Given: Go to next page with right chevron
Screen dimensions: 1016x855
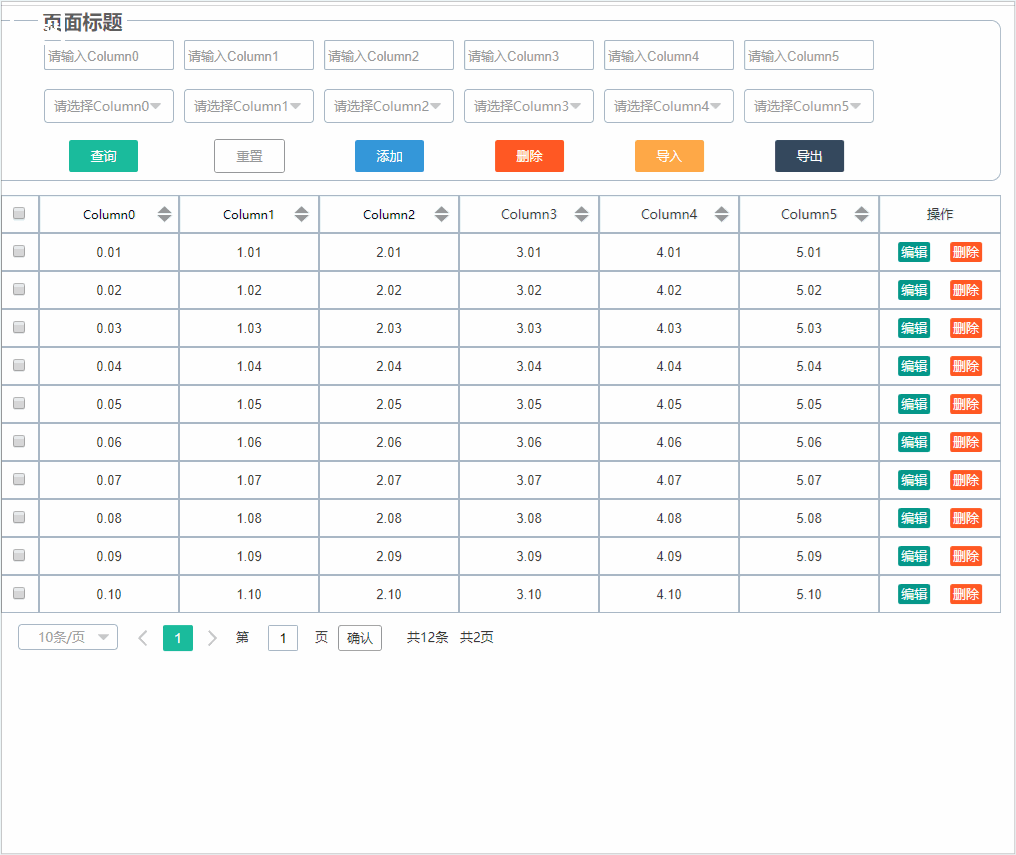Looking at the screenshot, I should [212, 638].
